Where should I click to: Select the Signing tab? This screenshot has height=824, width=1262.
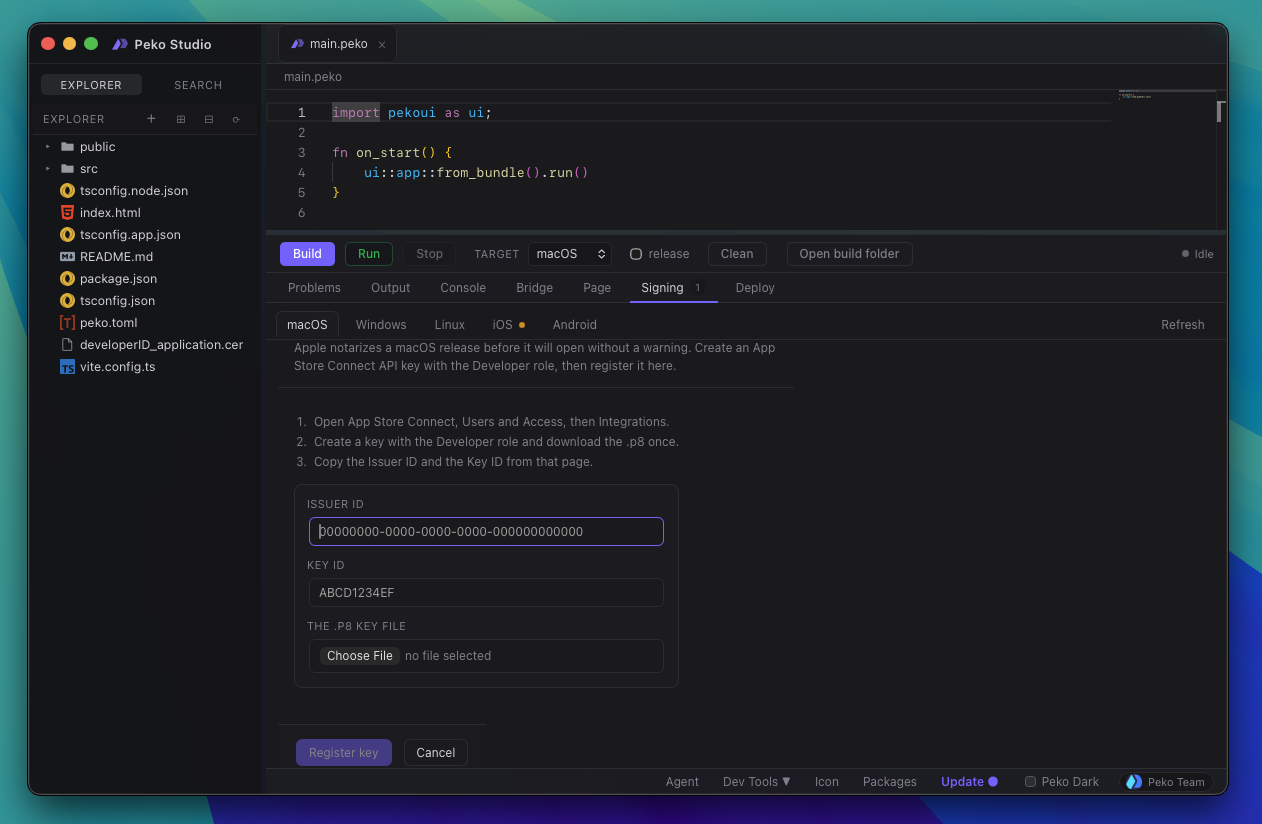tap(673, 288)
